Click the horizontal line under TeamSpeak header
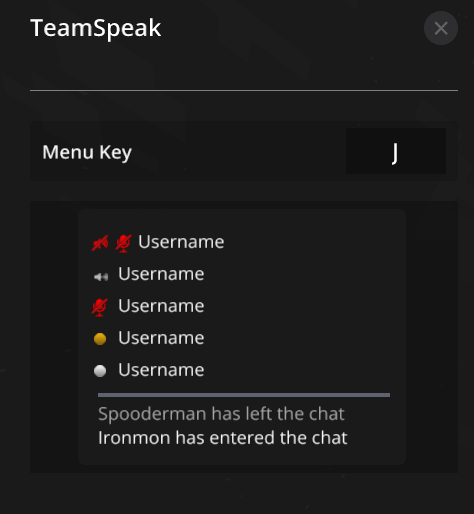 [244, 90]
